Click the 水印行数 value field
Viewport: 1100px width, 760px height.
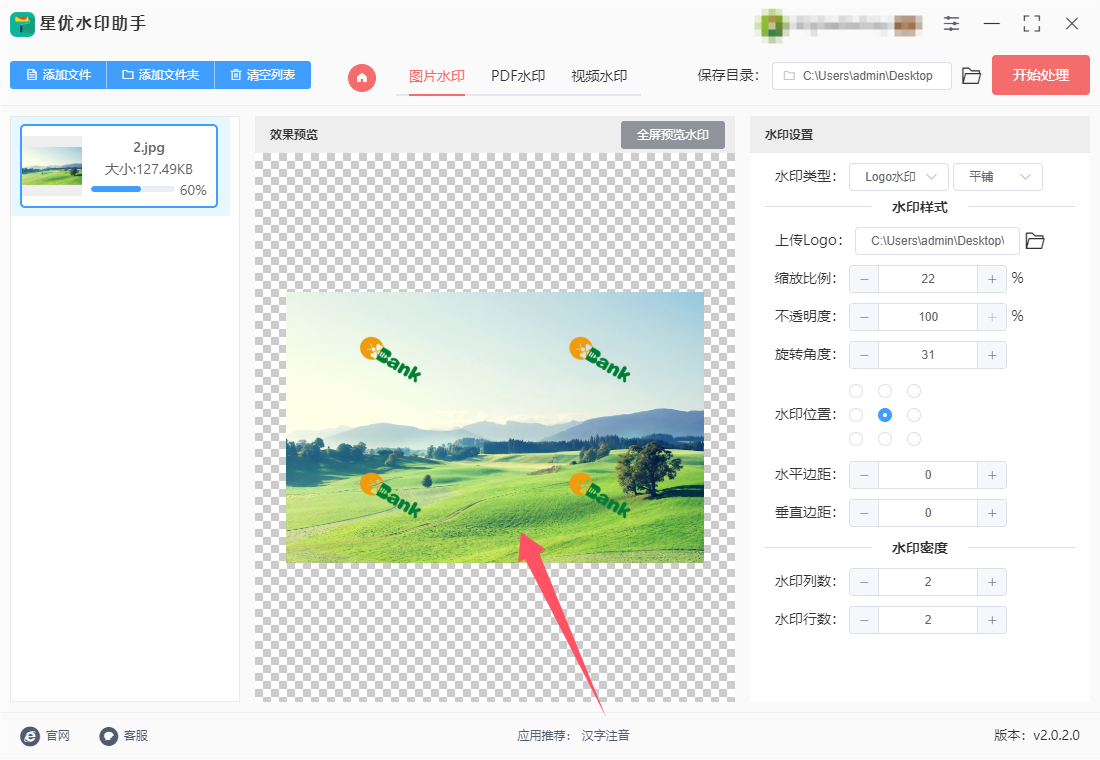pos(928,620)
